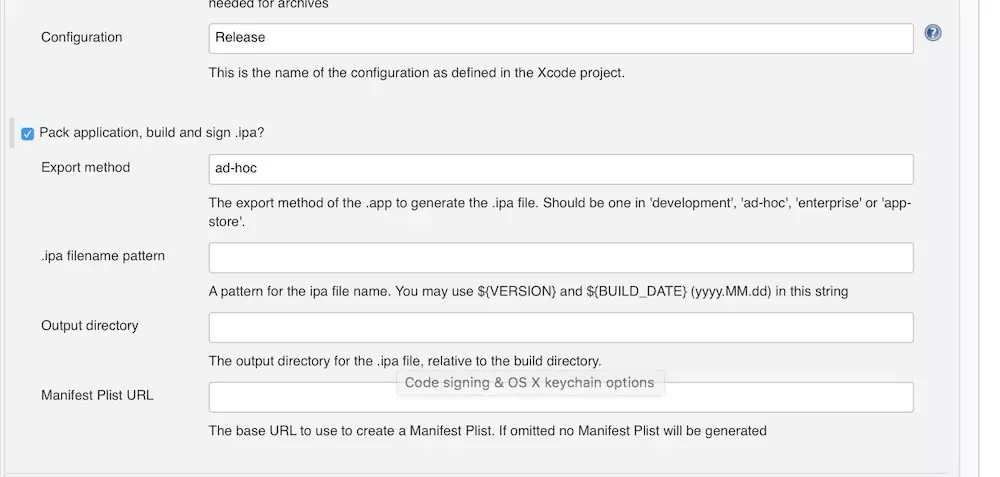Click the Code signing & OS X keychain options label
Screen dimensions: 1000x477
click(529, 382)
